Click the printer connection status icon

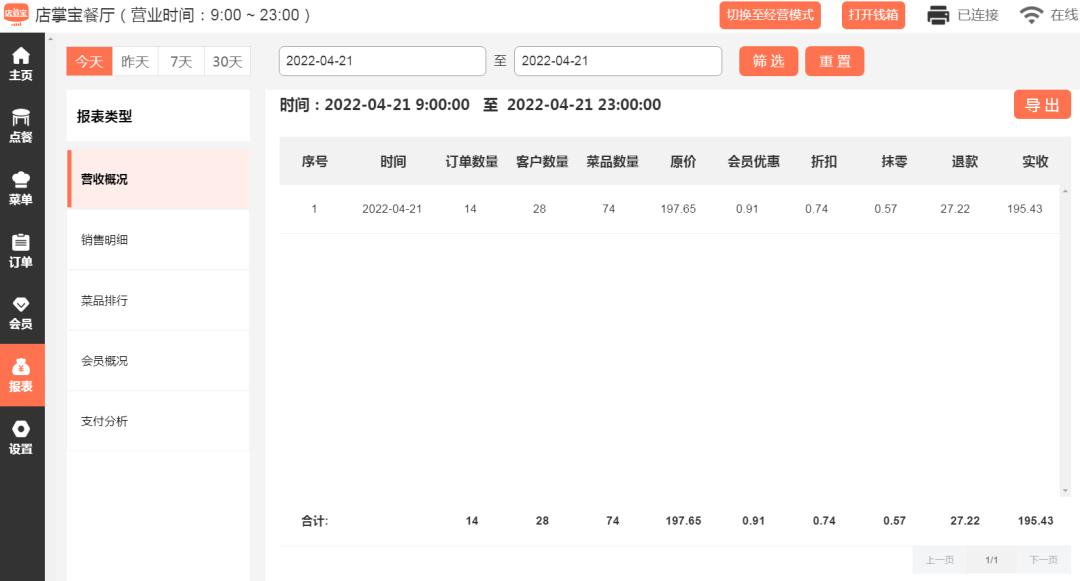937,15
